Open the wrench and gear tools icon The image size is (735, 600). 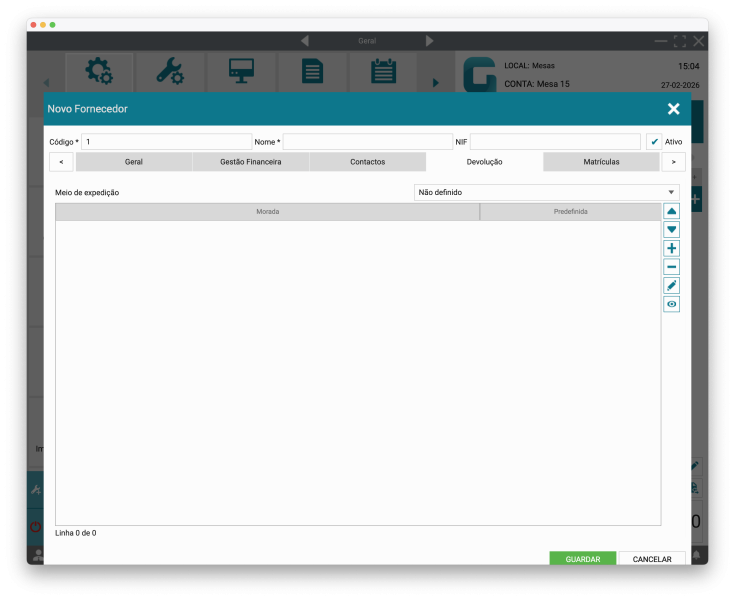click(x=169, y=72)
